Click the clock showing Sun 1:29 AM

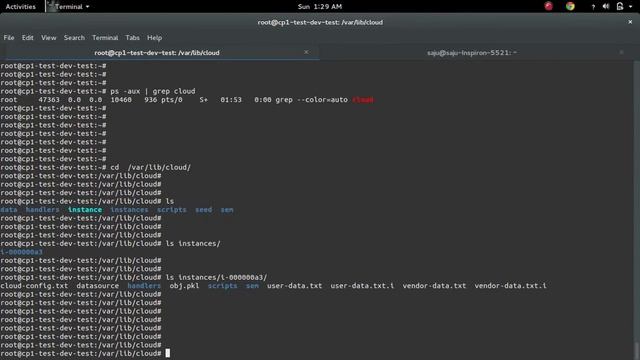point(320,7)
